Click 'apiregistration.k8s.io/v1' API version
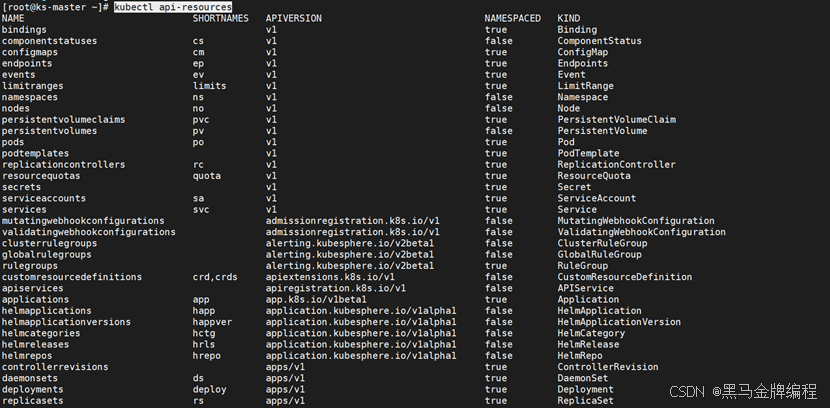830x408 pixels. pyautogui.click(x=336, y=288)
